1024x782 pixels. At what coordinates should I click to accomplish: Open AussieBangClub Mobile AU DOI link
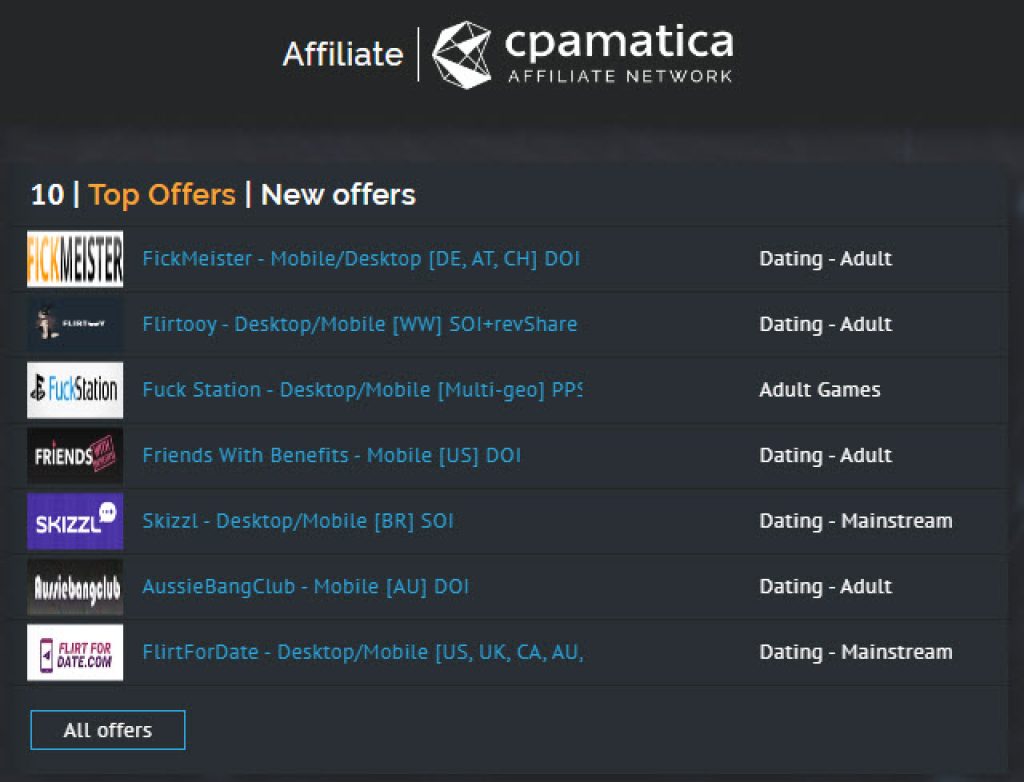pos(306,587)
